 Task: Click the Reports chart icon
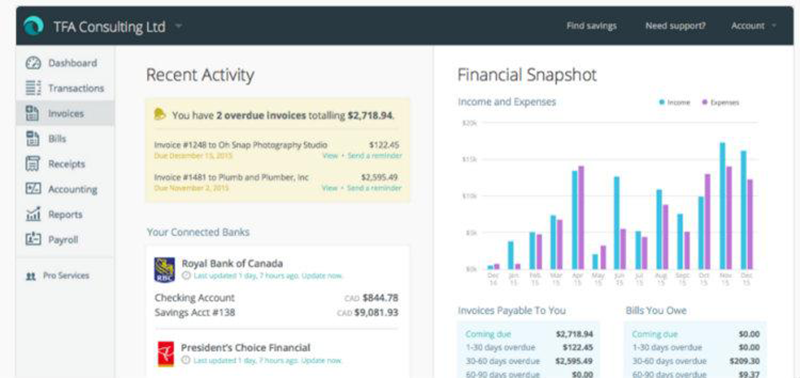coord(33,214)
